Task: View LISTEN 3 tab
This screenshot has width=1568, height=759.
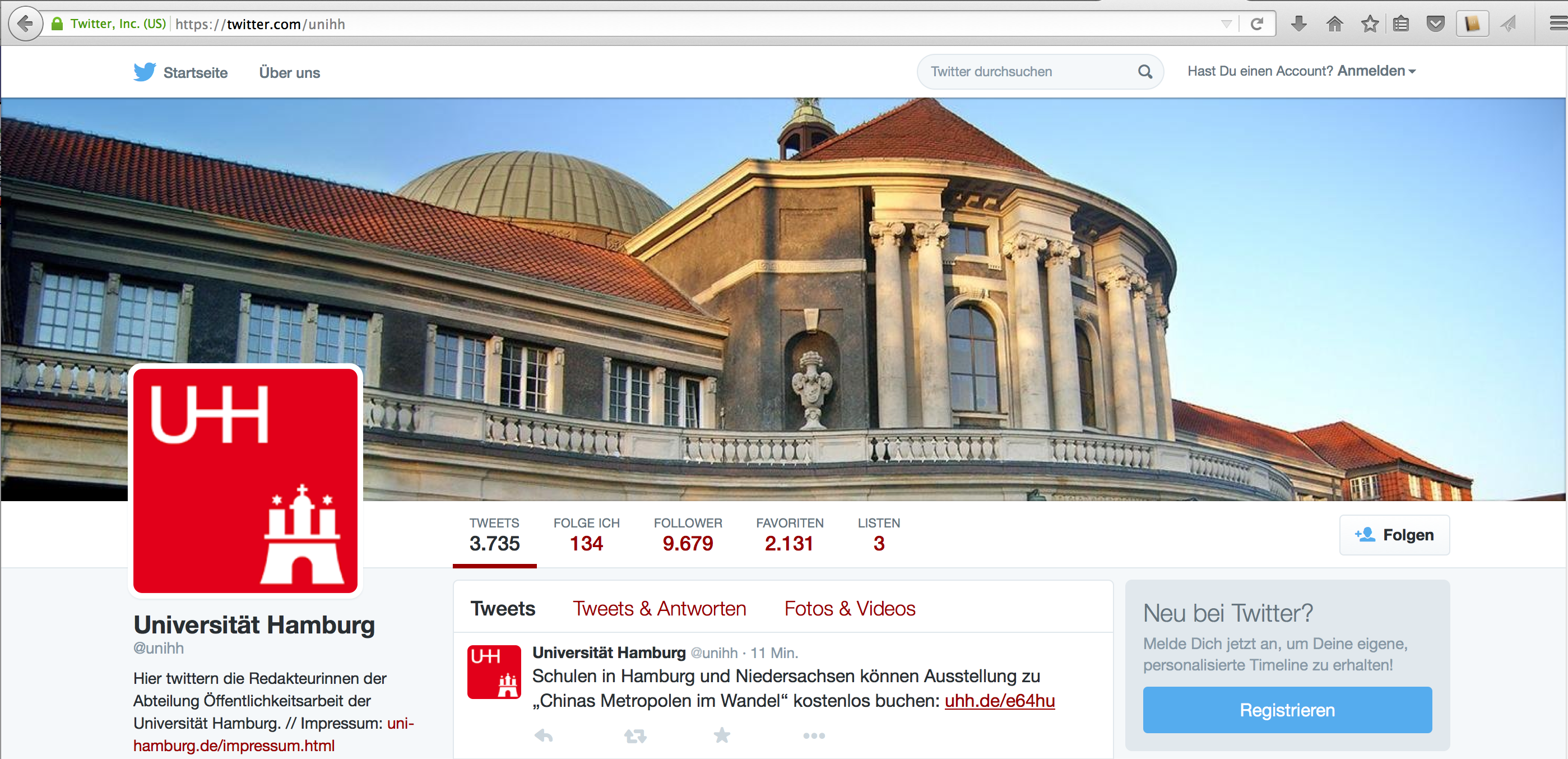Action: click(x=878, y=536)
